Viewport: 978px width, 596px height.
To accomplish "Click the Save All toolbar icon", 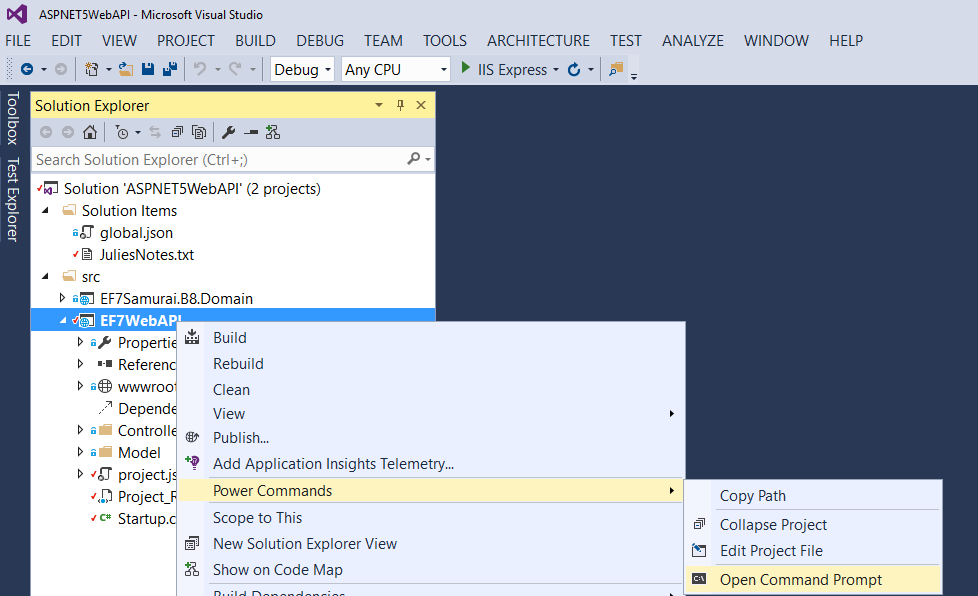I will [168, 69].
